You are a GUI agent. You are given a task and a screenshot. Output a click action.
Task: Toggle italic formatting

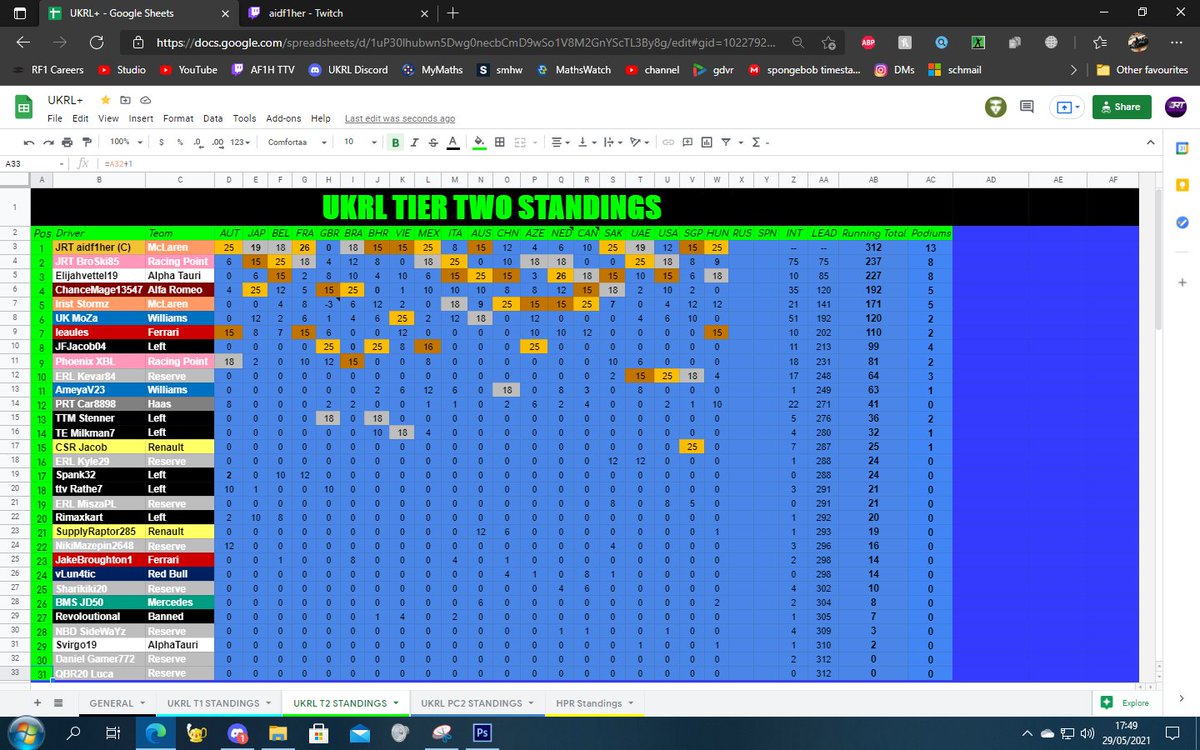[415, 142]
